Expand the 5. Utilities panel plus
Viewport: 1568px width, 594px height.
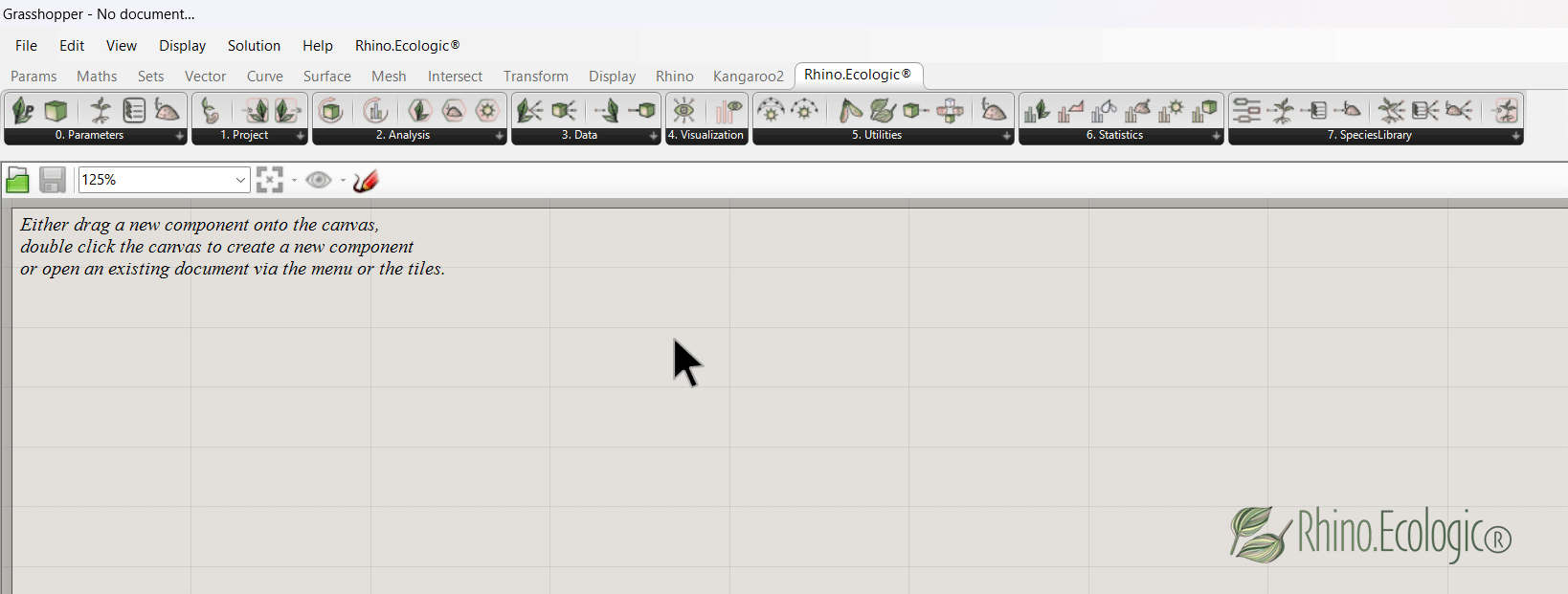(1006, 136)
